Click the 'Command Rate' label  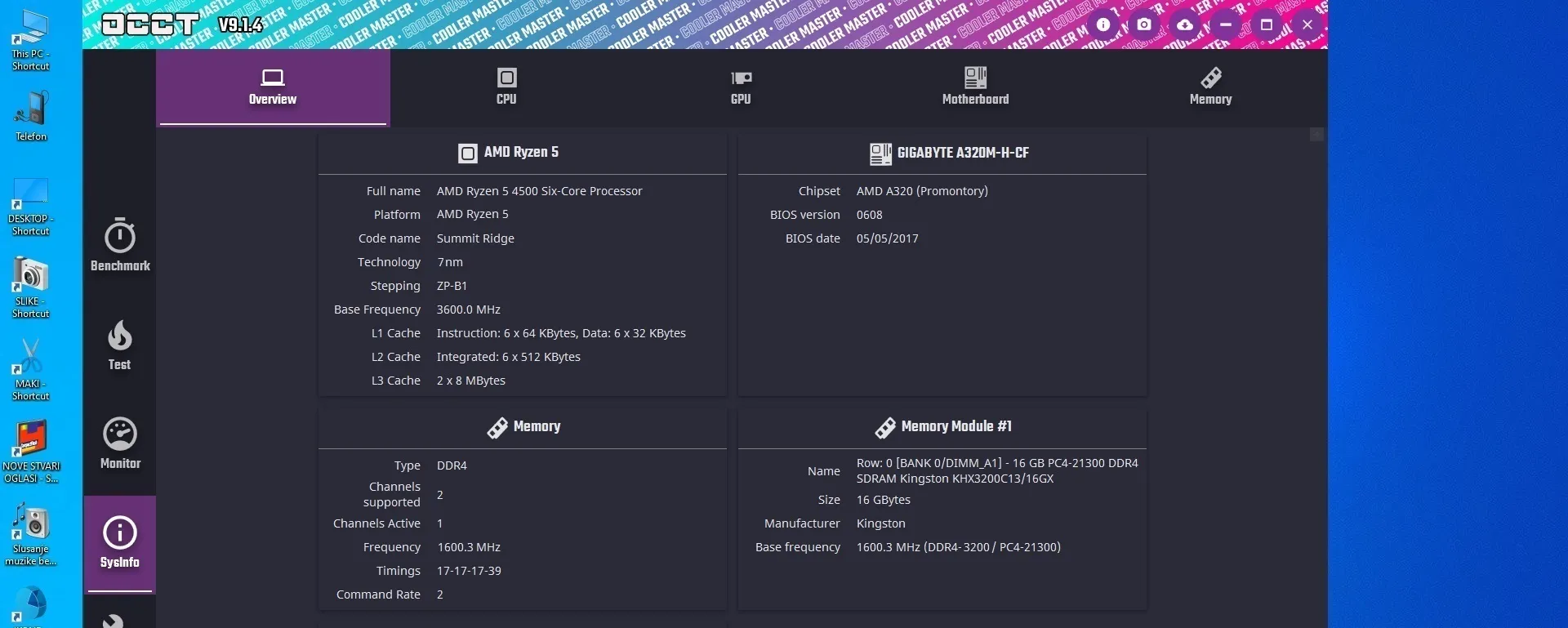click(x=378, y=595)
